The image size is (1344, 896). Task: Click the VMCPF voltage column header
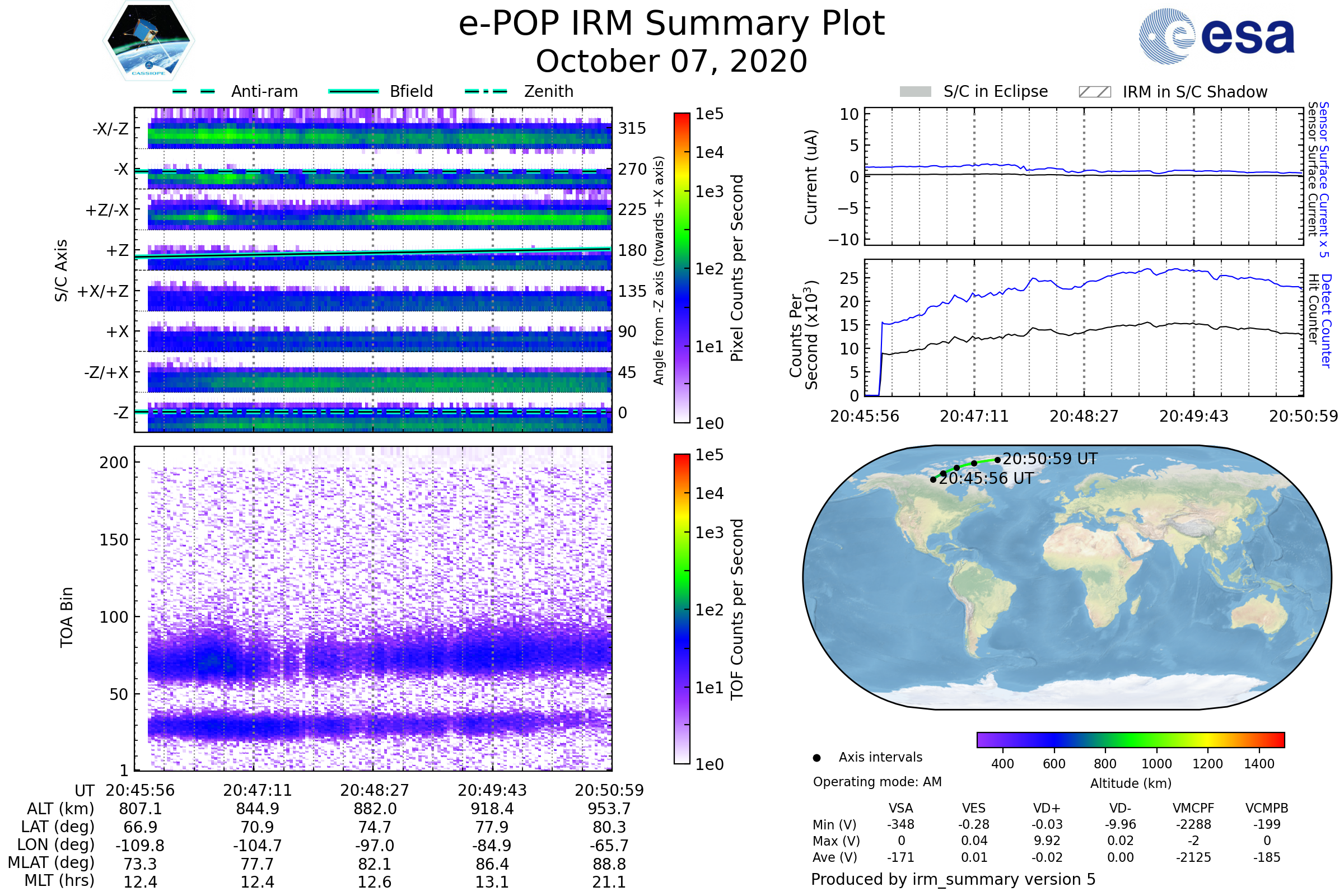point(1193,808)
